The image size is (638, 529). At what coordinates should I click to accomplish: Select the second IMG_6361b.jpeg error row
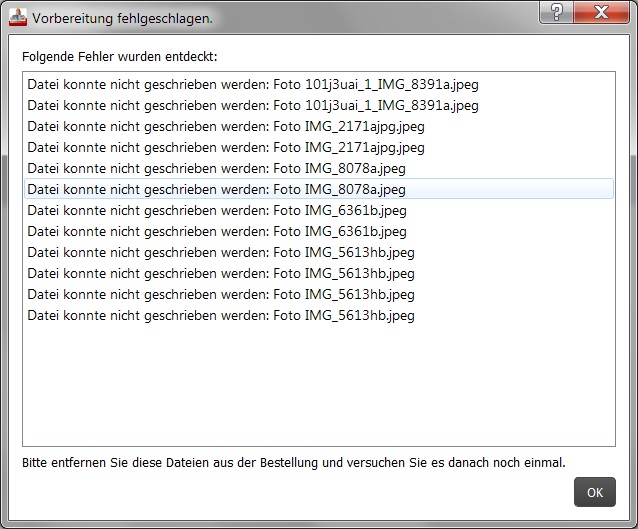319,231
